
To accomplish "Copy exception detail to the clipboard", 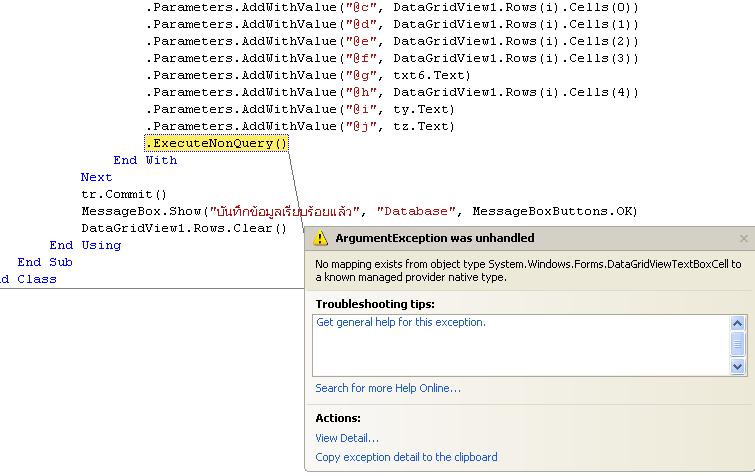I will pos(406,457).
